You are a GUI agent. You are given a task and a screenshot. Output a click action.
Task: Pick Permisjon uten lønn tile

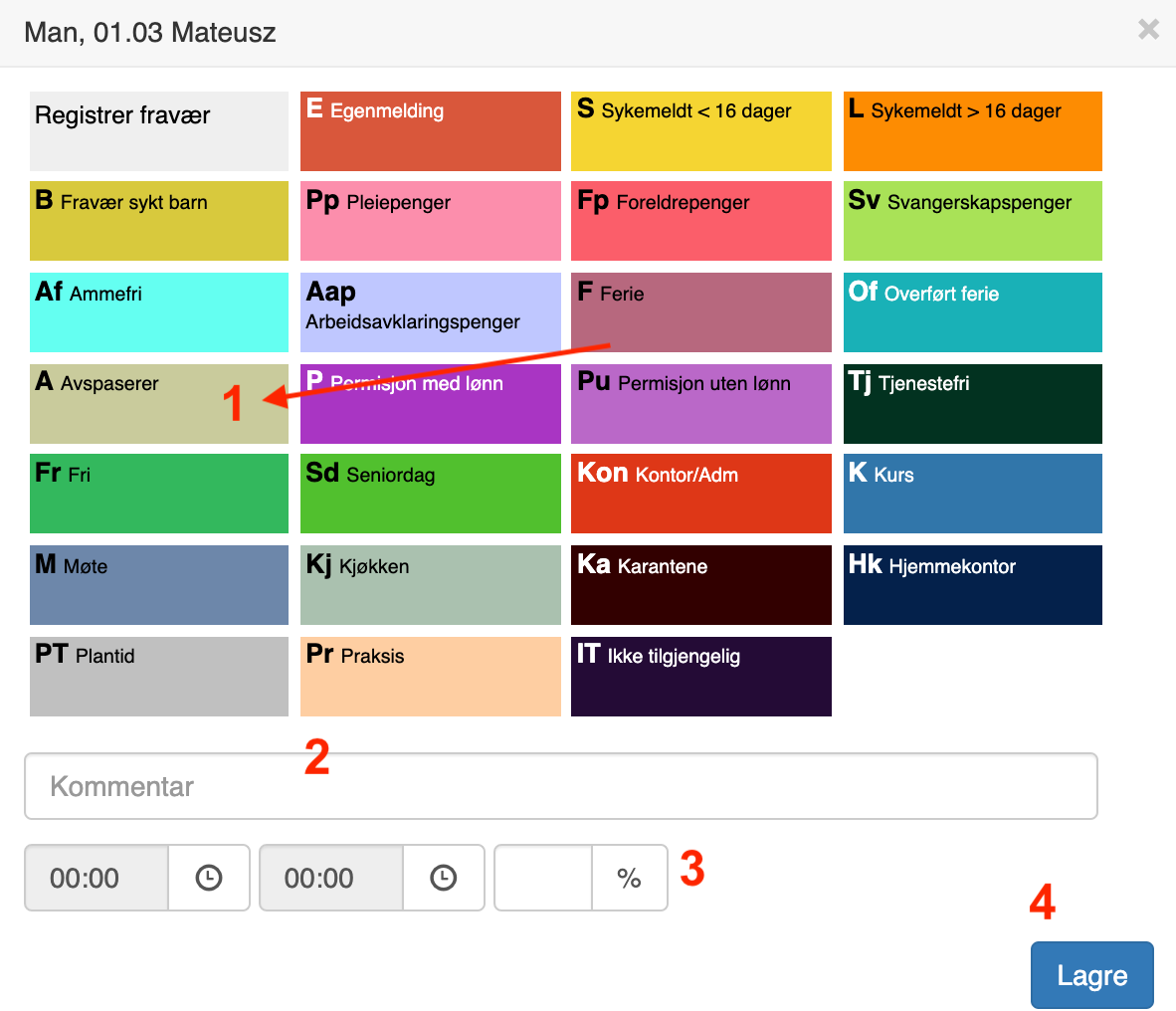pos(700,404)
